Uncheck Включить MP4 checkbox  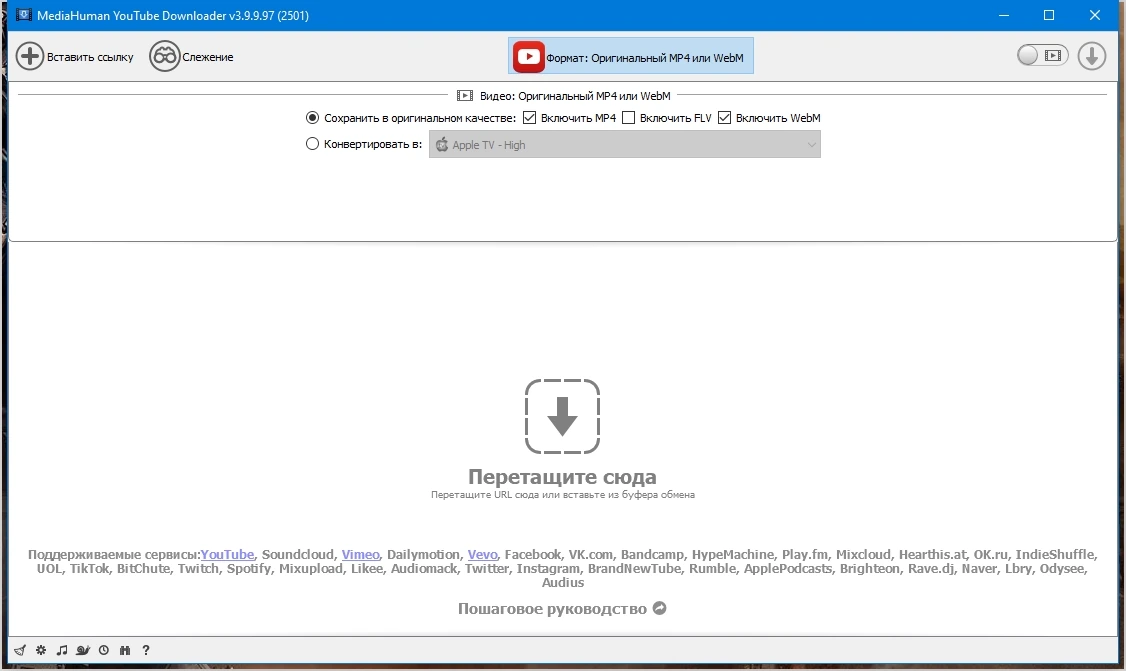(529, 118)
